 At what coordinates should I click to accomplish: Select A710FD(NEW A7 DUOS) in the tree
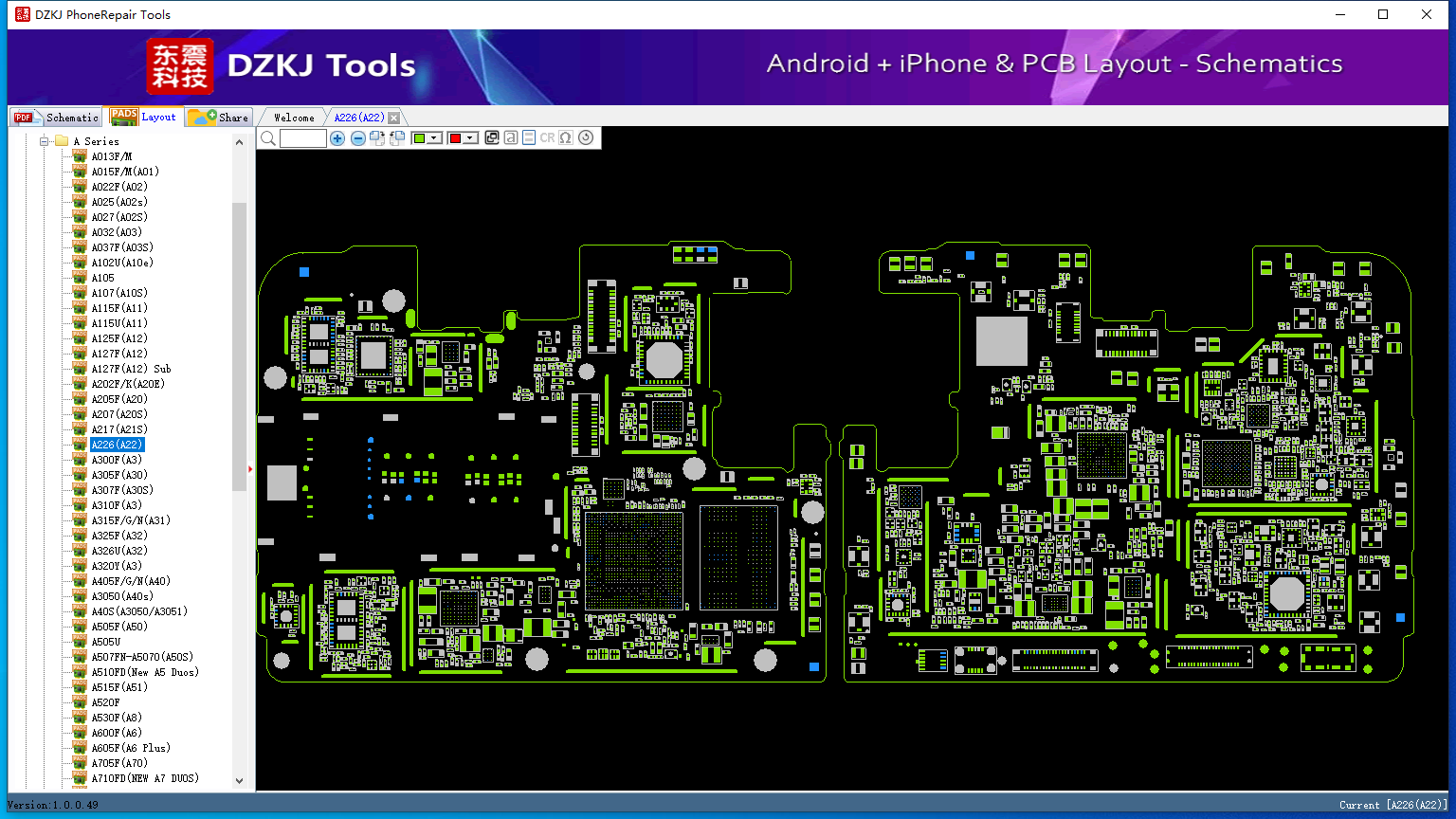(x=145, y=778)
